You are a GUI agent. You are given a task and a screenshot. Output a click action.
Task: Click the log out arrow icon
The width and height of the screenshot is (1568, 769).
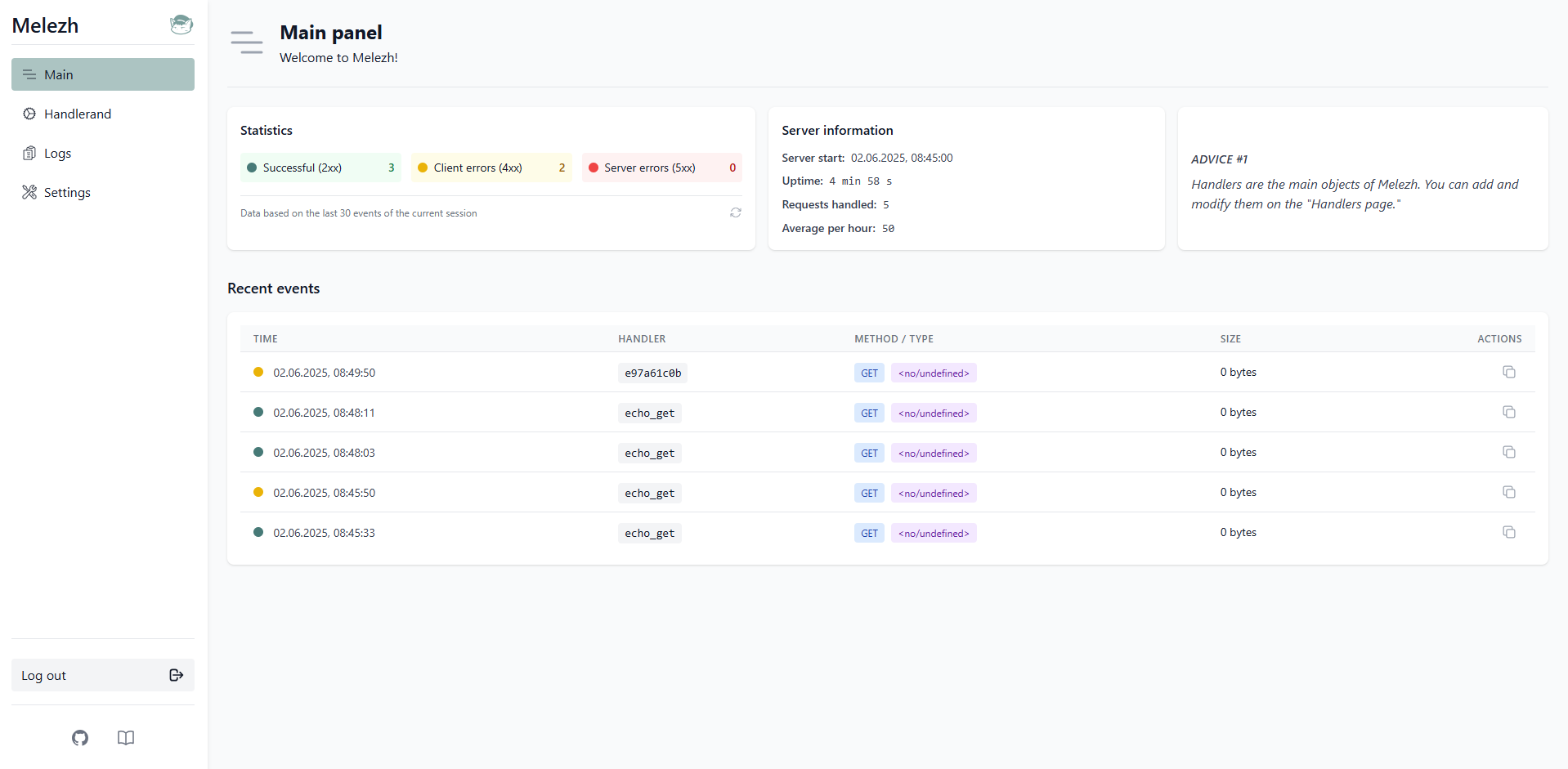[176, 675]
